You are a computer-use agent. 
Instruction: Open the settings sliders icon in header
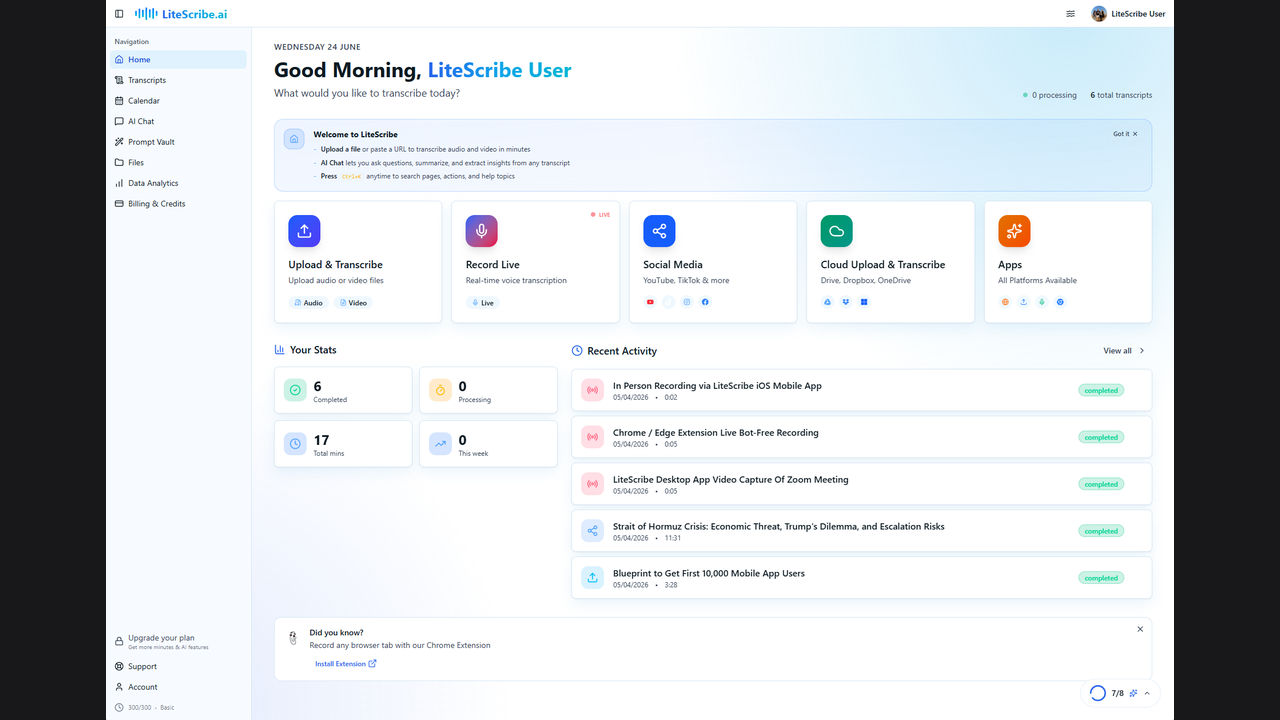(x=1070, y=14)
